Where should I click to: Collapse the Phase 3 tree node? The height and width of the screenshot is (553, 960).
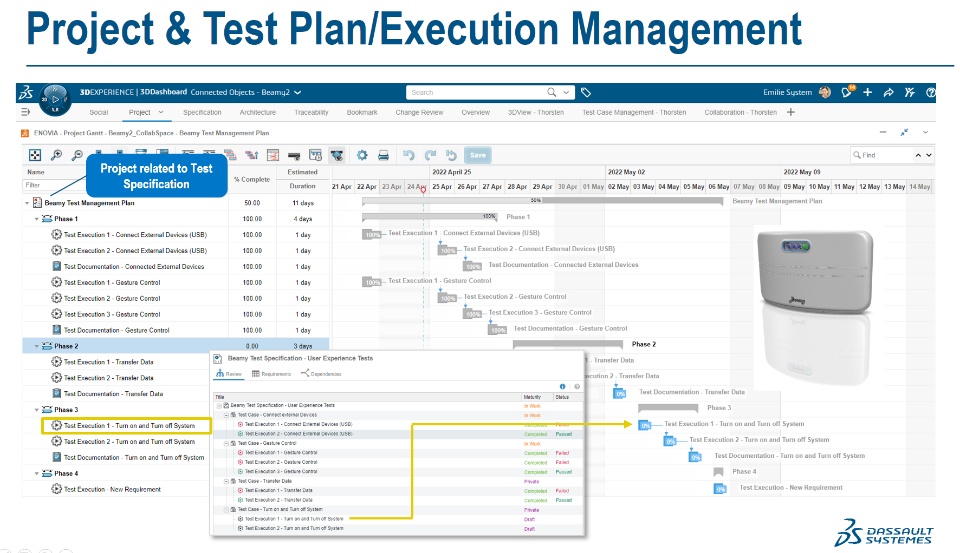tap(37, 410)
